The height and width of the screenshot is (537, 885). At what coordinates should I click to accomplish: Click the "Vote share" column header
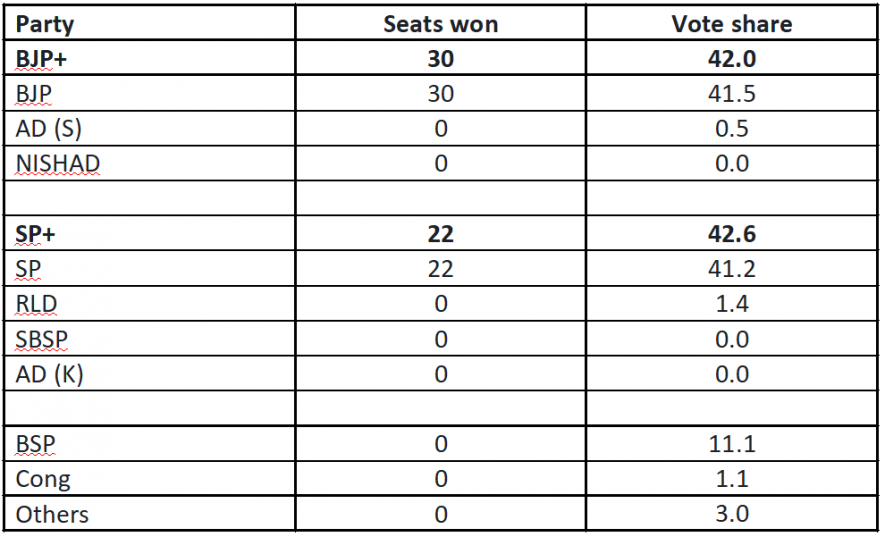[732, 25]
